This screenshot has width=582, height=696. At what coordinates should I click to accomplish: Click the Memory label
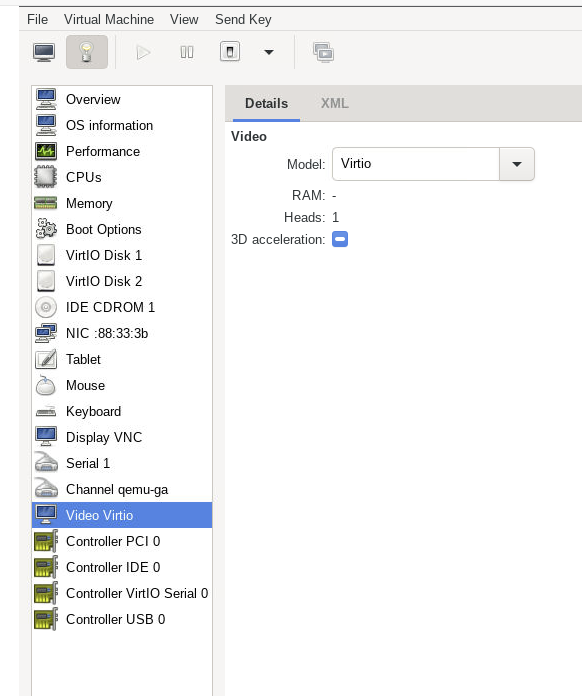[x=89, y=203]
